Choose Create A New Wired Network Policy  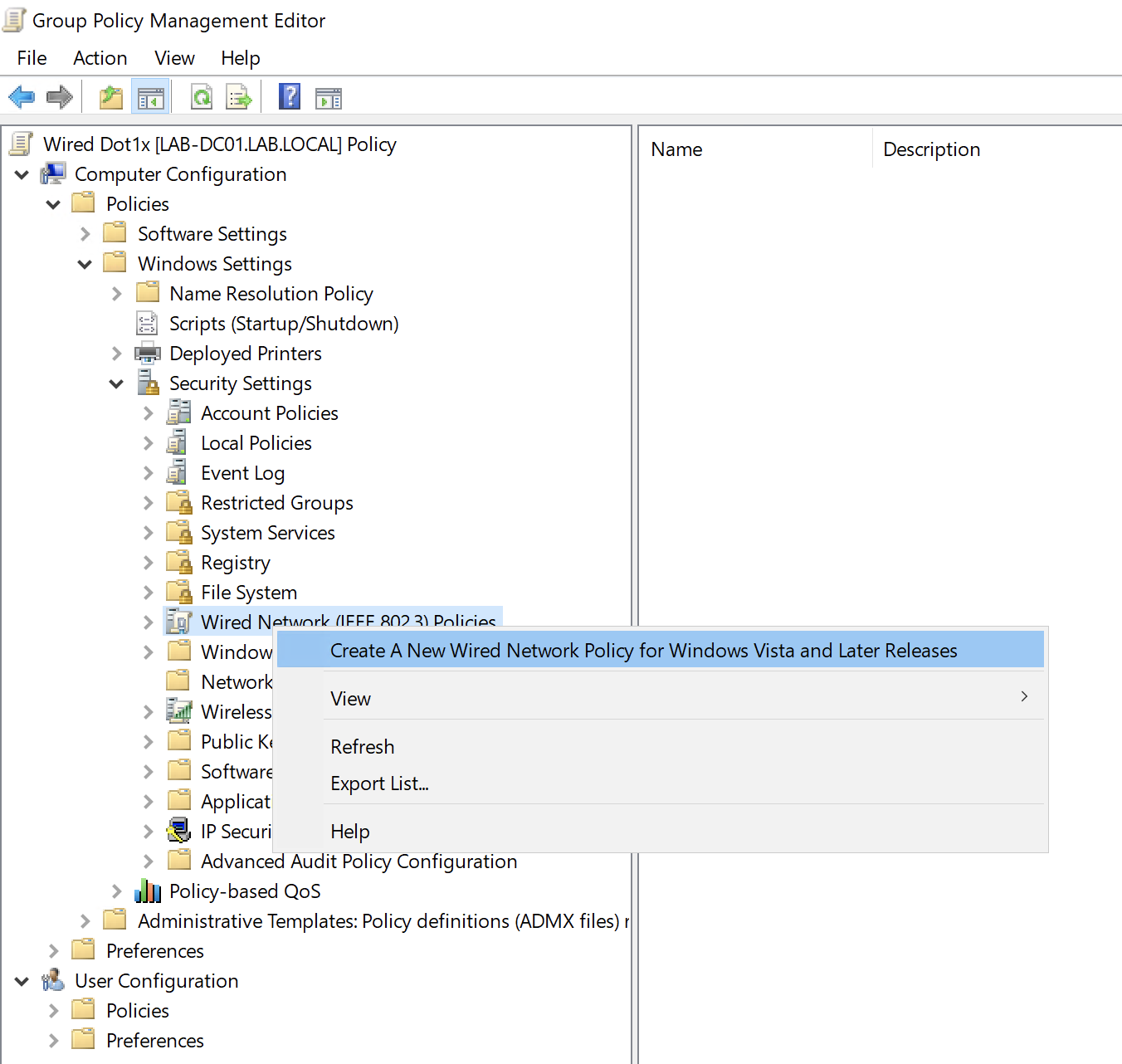(643, 651)
